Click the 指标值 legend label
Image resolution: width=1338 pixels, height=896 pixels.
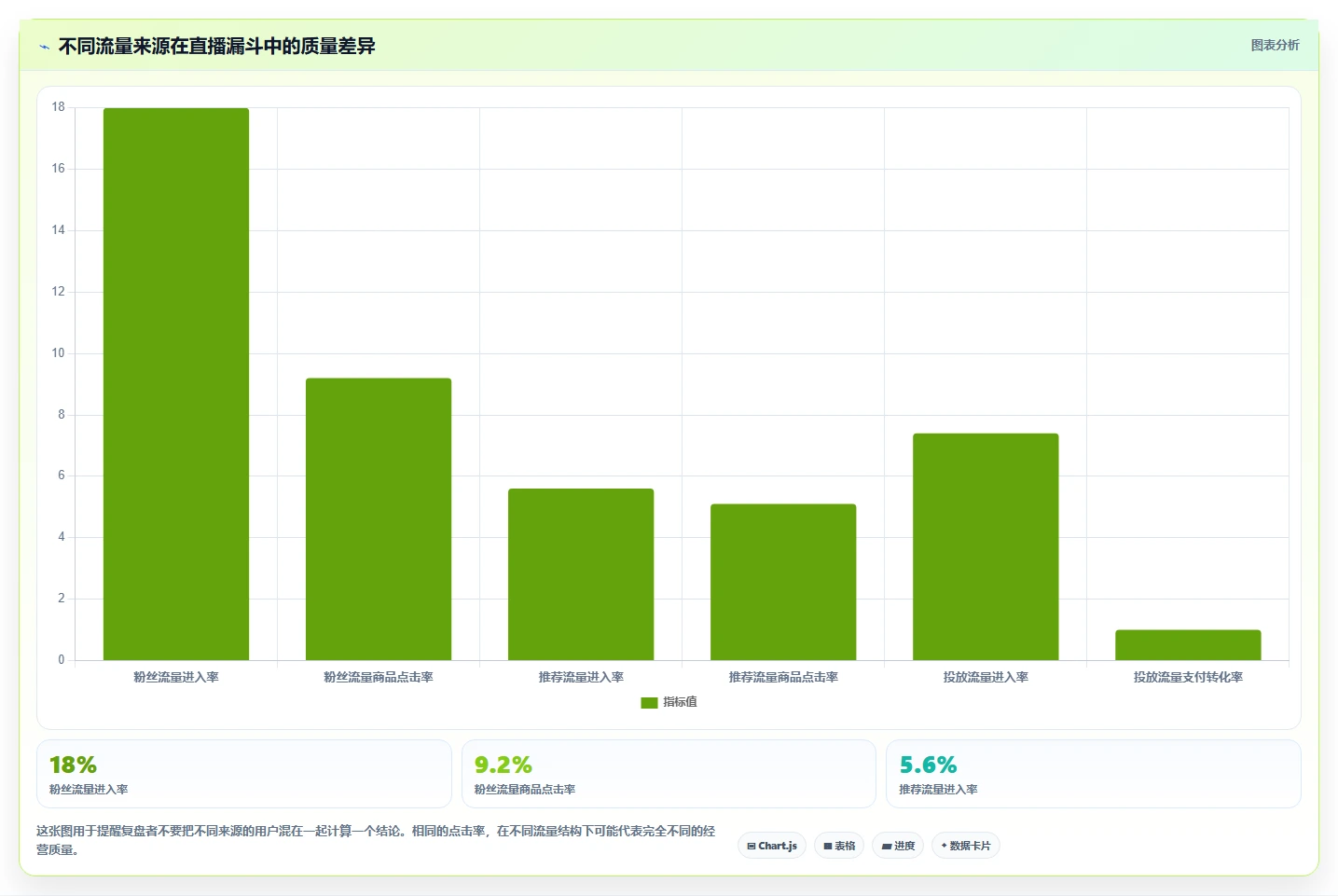(x=680, y=702)
